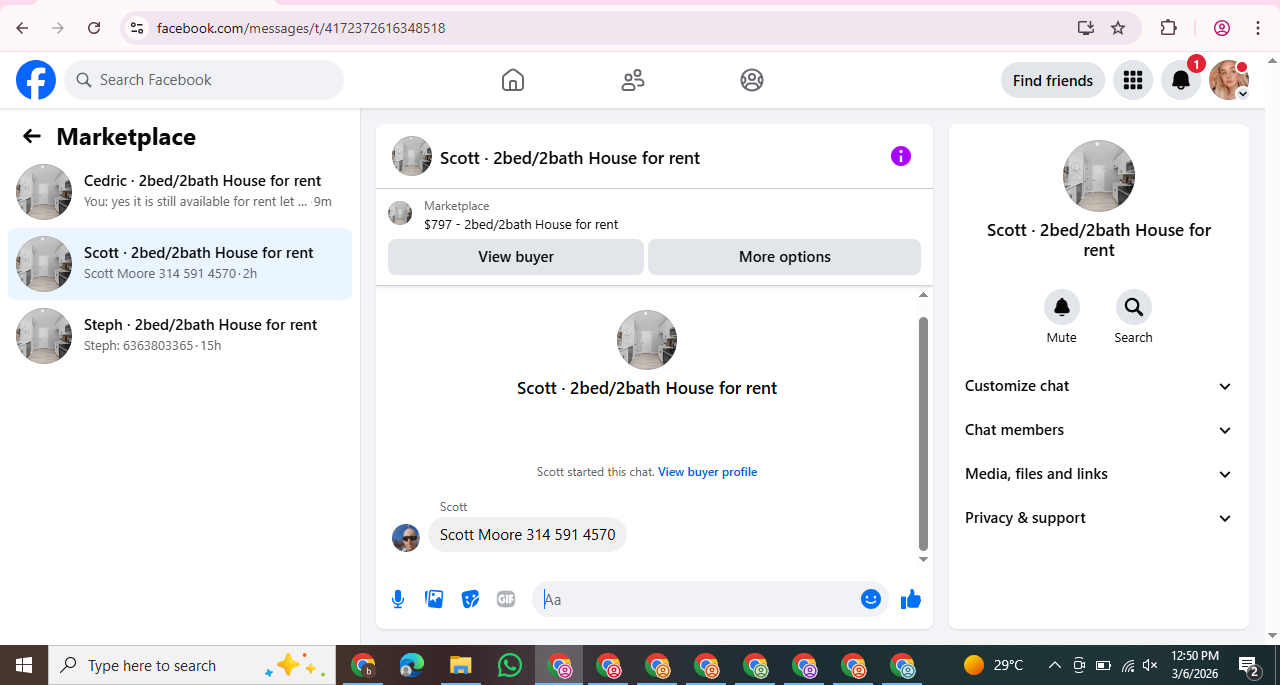Open Microsoft Edge from the taskbar
Image resolution: width=1280 pixels, height=685 pixels.
click(x=411, y=665)
